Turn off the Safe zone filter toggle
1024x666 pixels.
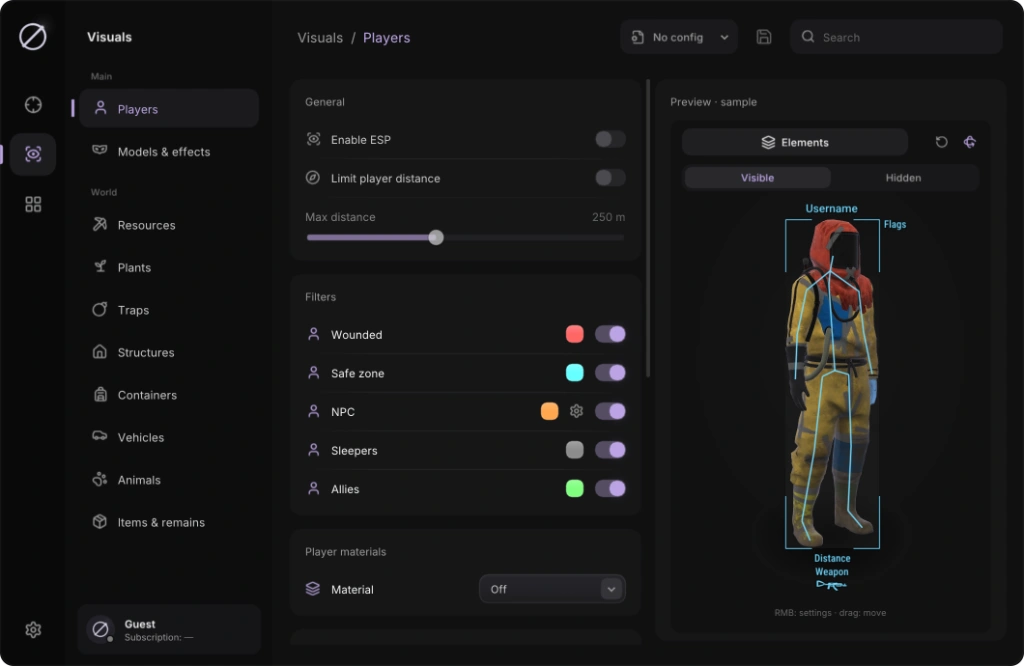click(x=610, y=373)
